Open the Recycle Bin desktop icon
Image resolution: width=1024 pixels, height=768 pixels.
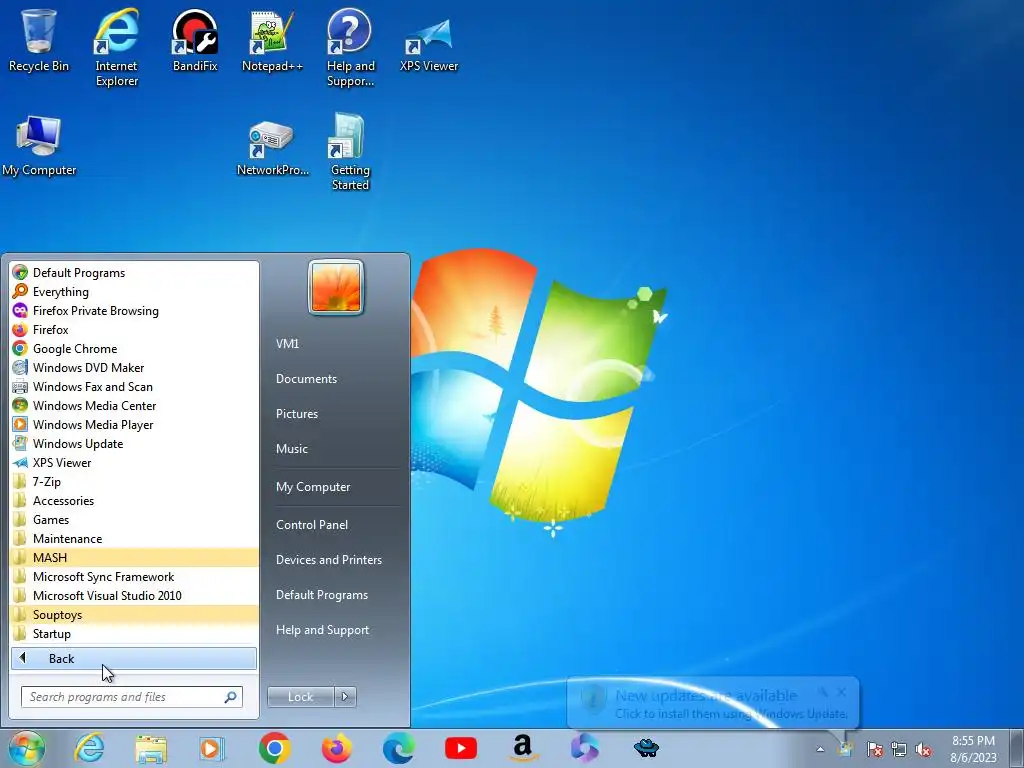click(39, 40)
